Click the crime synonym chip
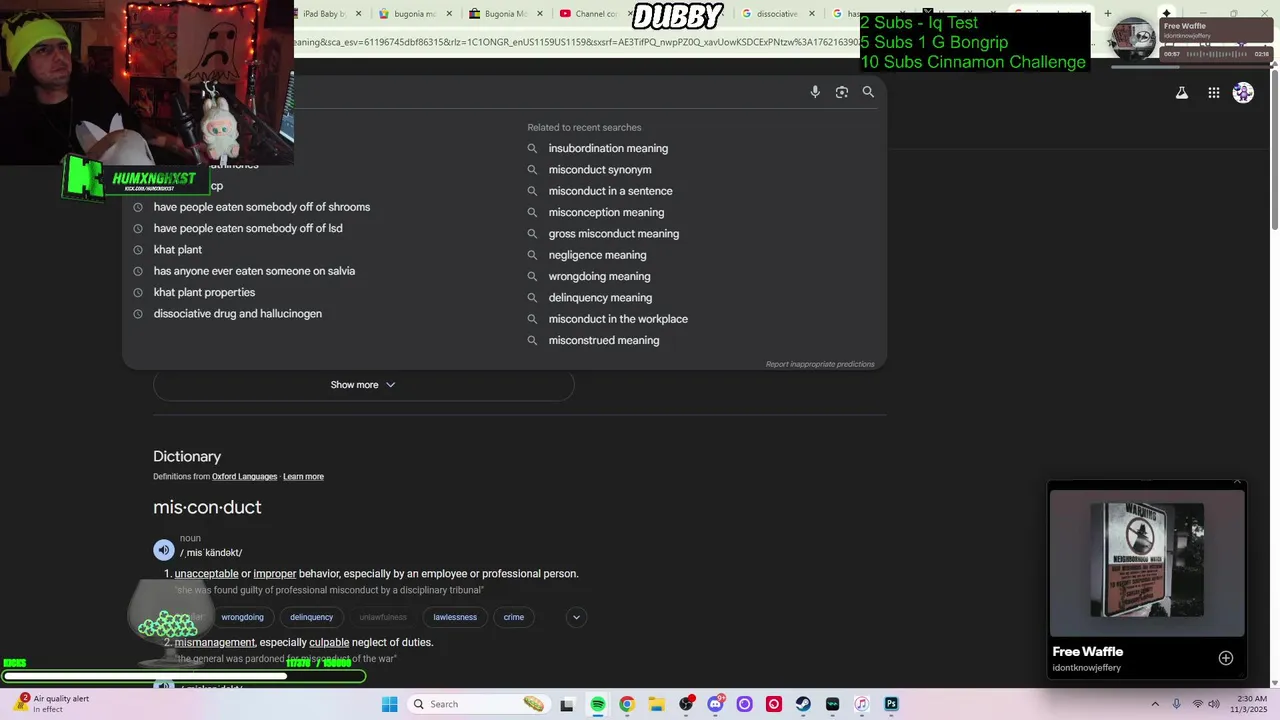Screen dimensions: 1280x720 (x=514, y=617)
